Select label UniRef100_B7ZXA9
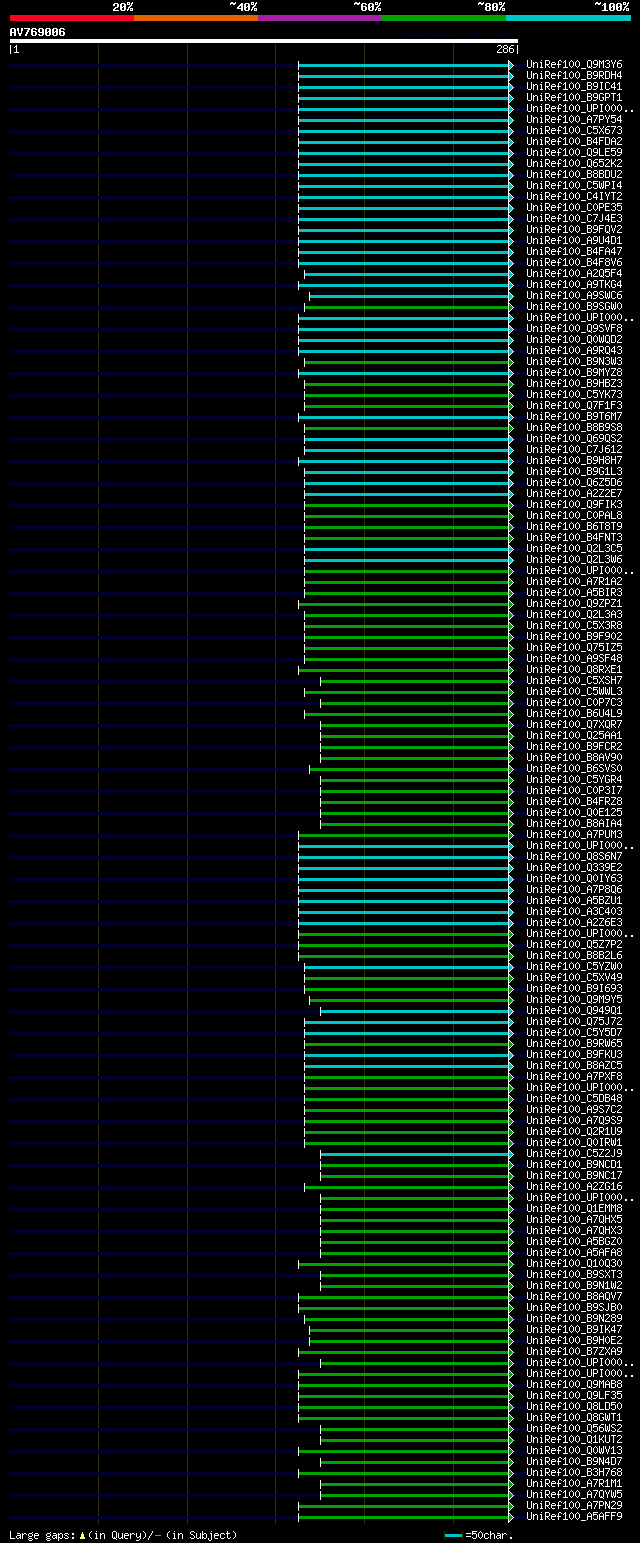The width and height of the screenshot is (640, 1543). [574, 1351]
